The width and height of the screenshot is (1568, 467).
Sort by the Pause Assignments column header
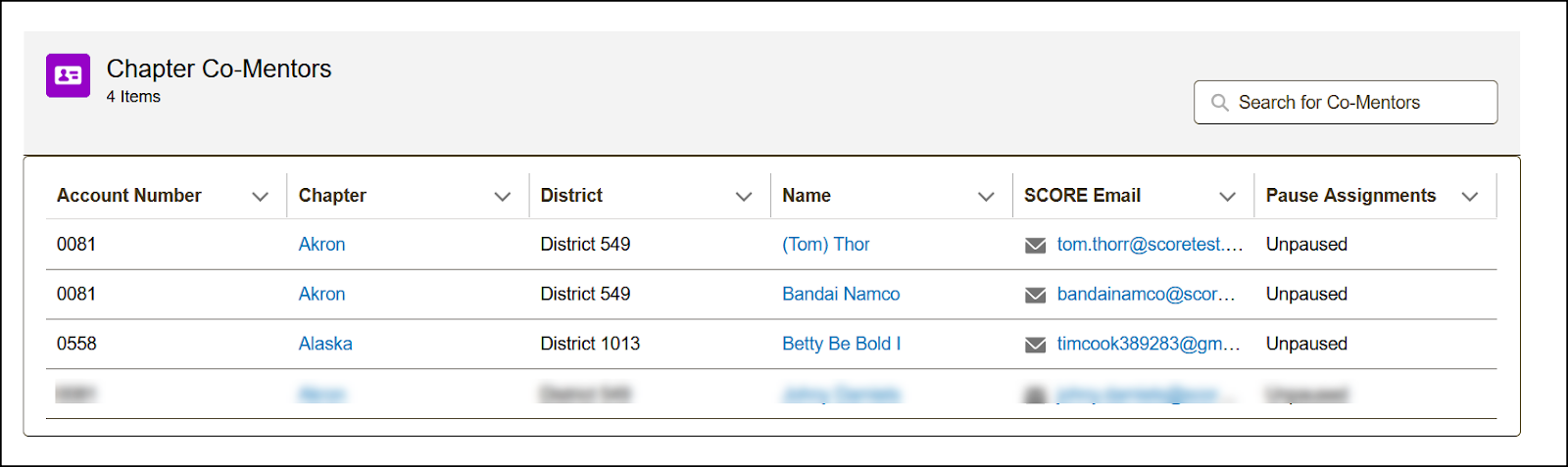point(1350,196)
